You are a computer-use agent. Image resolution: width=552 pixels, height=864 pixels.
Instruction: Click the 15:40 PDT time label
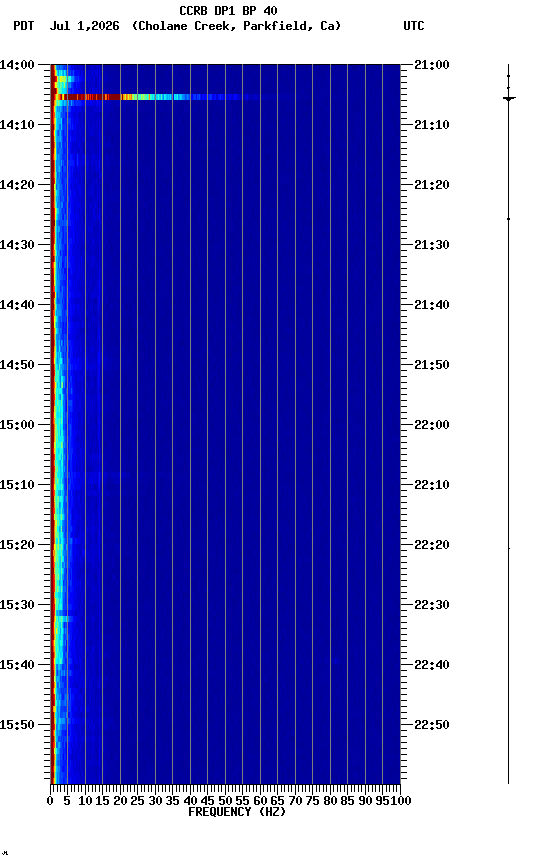(17, 665)
